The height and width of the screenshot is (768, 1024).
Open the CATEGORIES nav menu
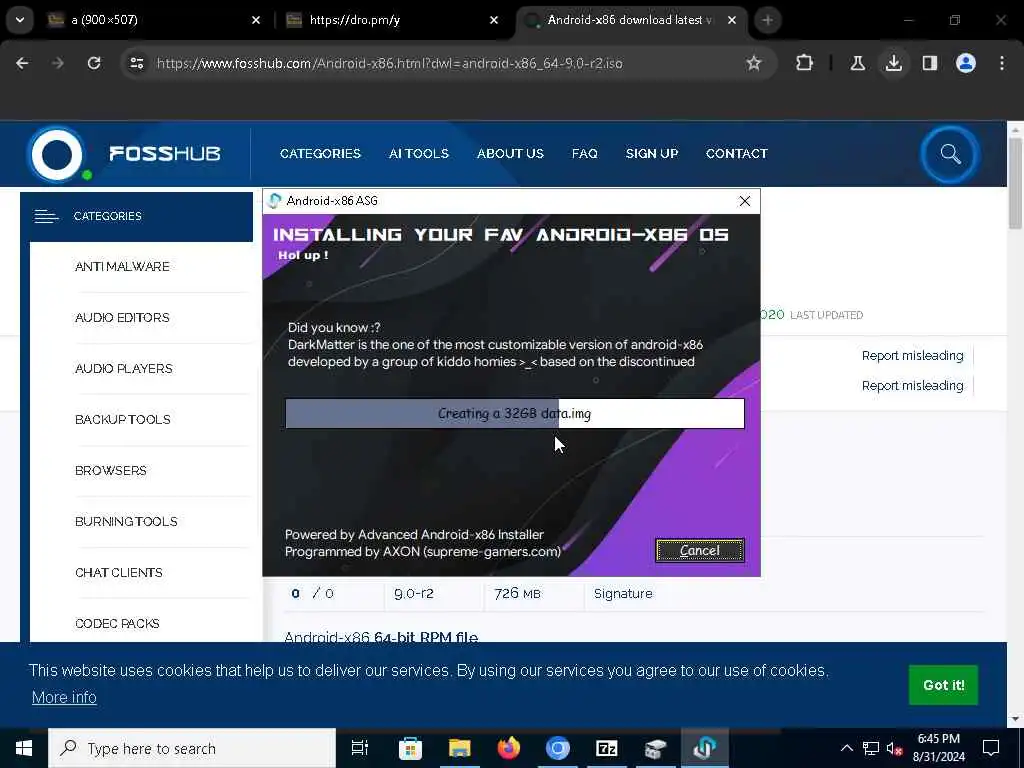pyautogui.click(x=320, y=153)
